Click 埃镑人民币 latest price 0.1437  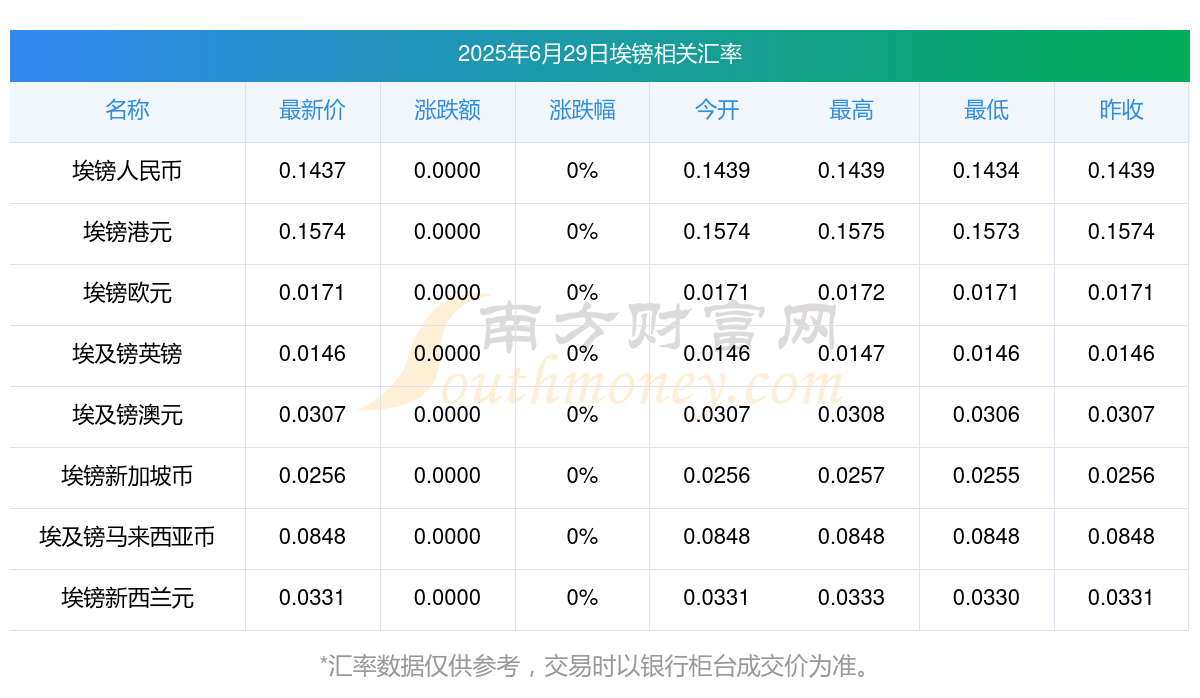point(312,171)
